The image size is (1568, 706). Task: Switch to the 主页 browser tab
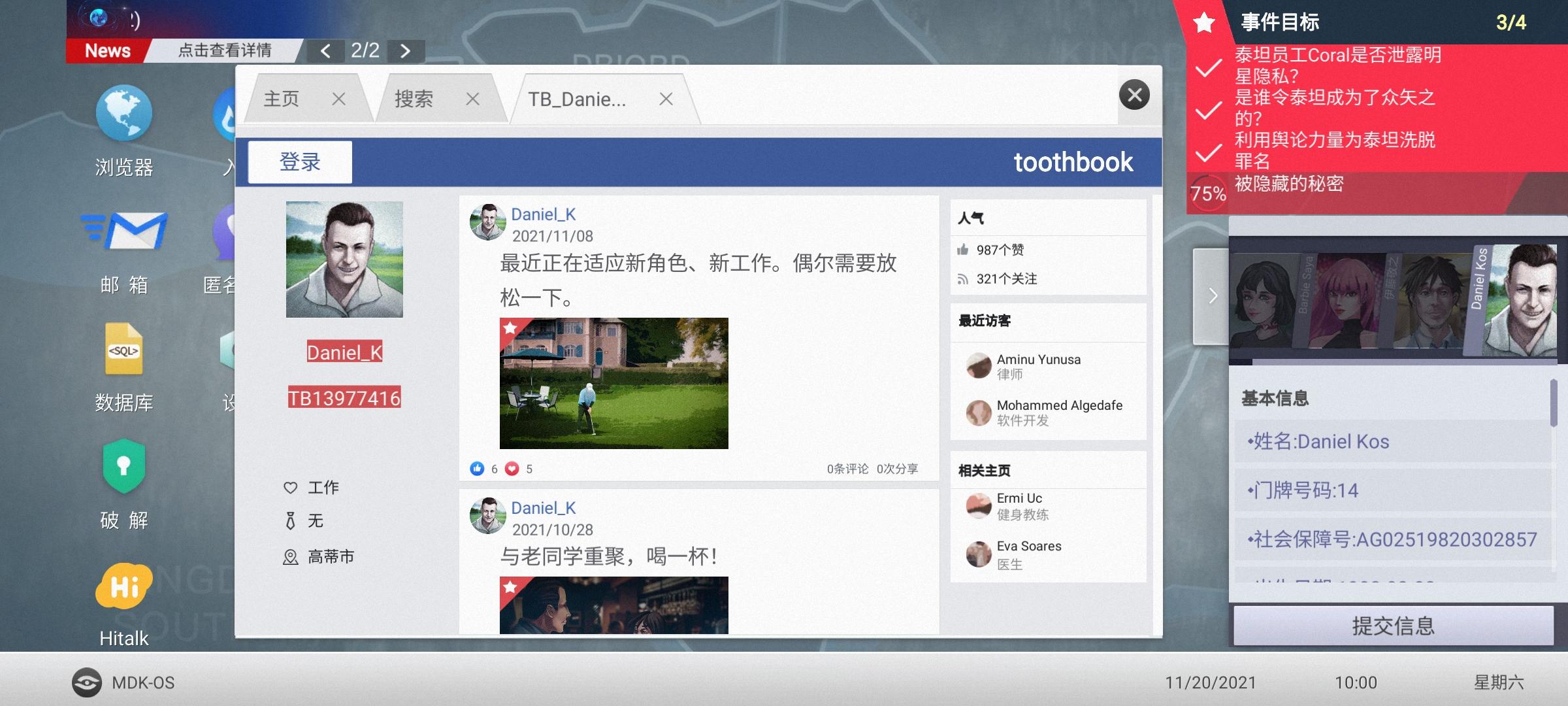click(282, 99)
